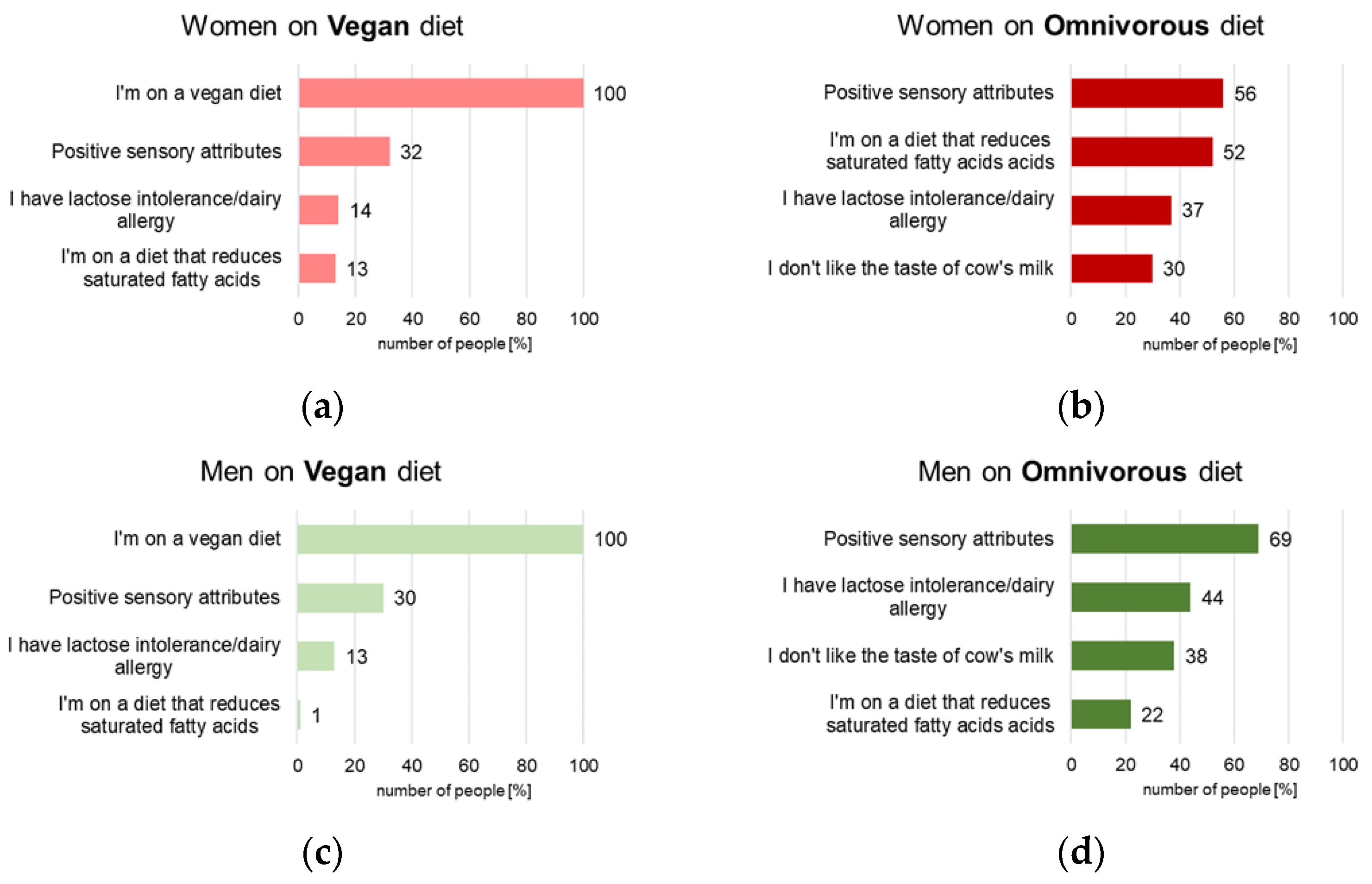Image resolution: width=1372 pixels, height=884 pixels.
Task: Click the x-axis title under women omnivorous chart
Action: [x=1219, y=345]
